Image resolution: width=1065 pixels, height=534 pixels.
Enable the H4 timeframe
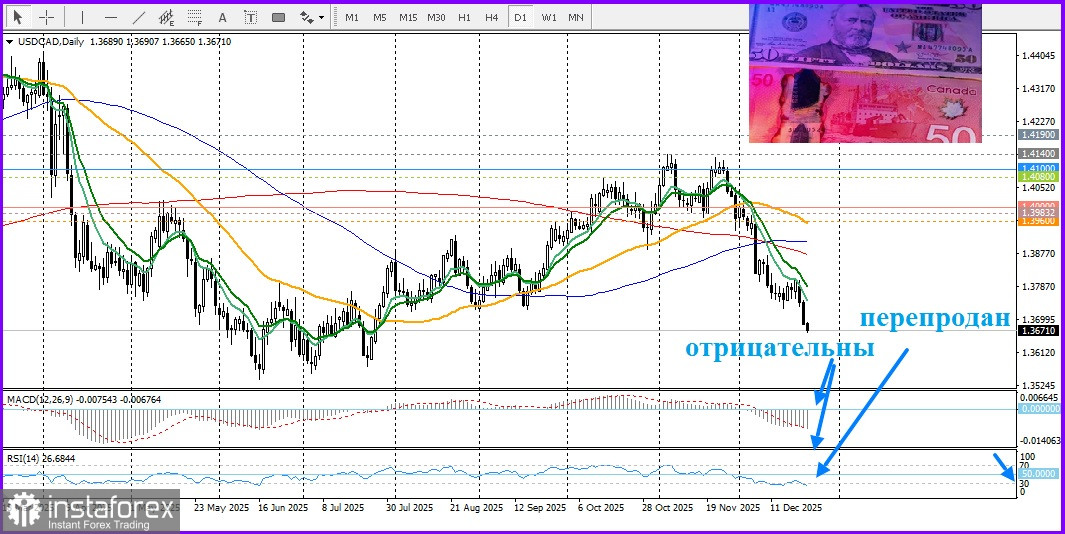click(491, 17)
